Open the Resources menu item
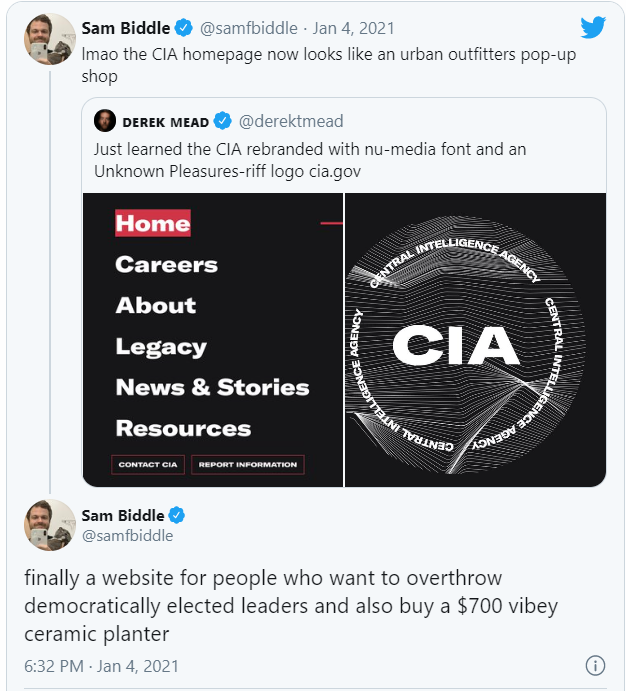This screenshot has height=691, width=626. pos(183,429)
